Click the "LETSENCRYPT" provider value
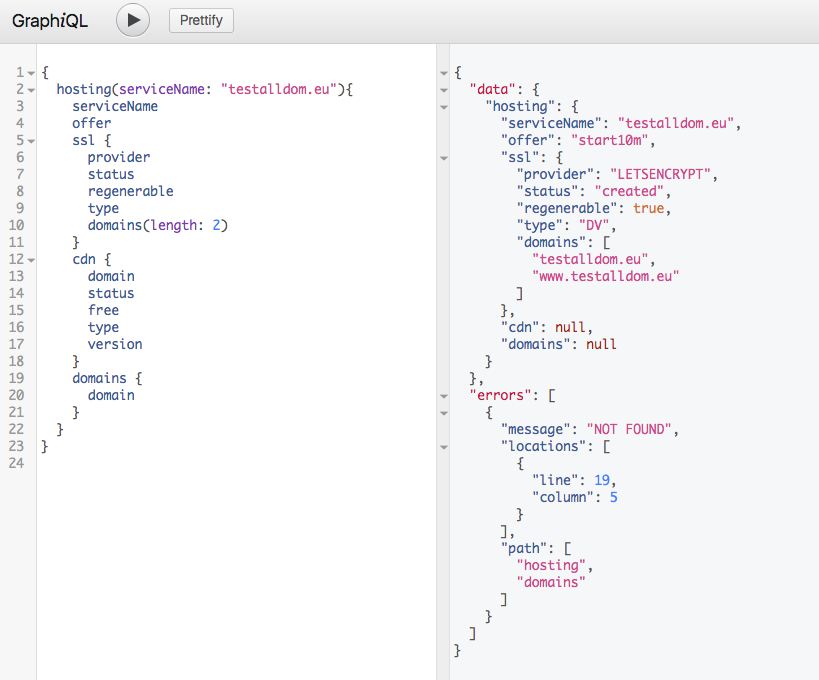This screenshot has height=680, width=819. click(660, 174)
